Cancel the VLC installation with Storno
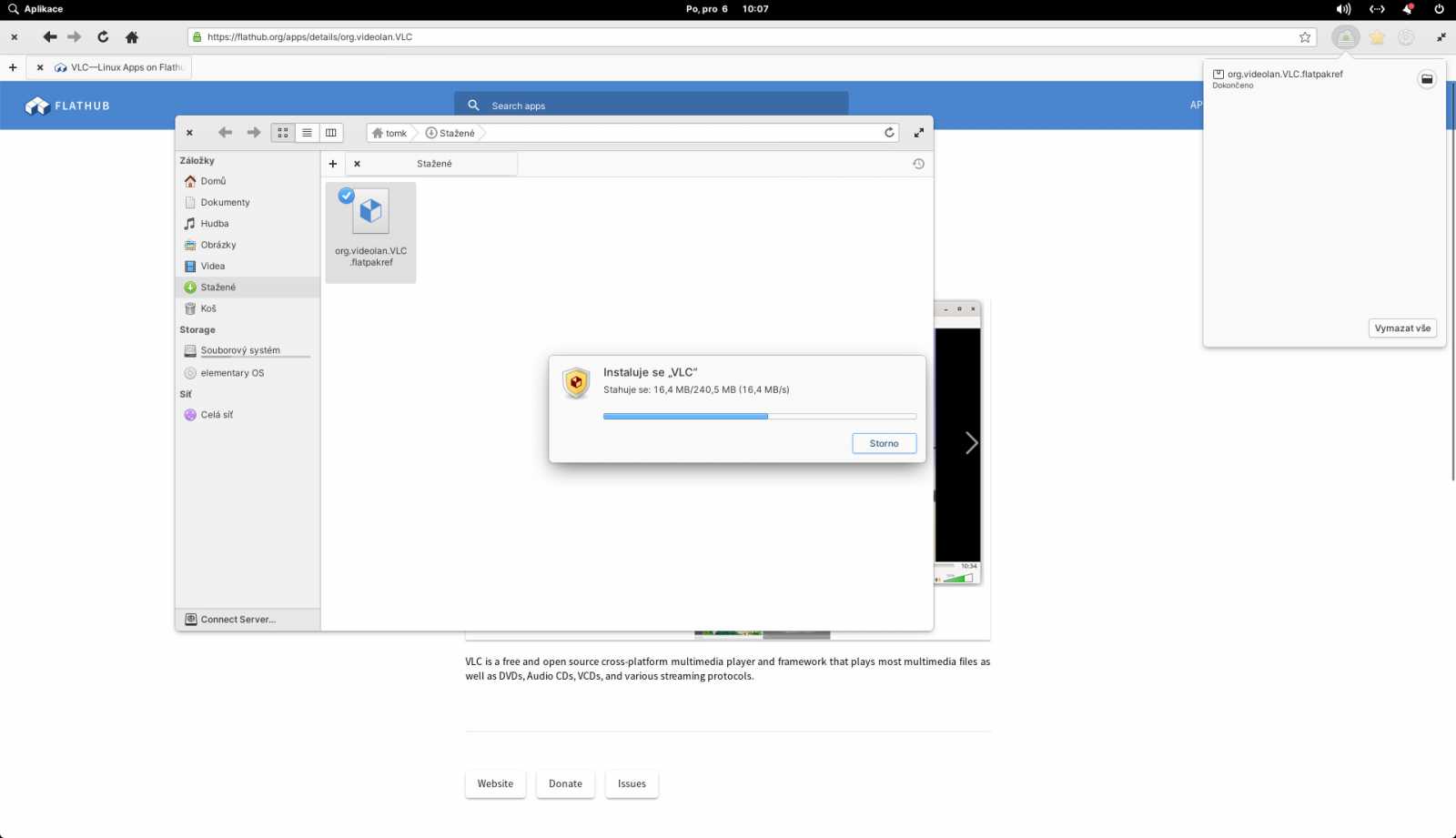Screen dimensions: 1456x838 tap(884, 443)
